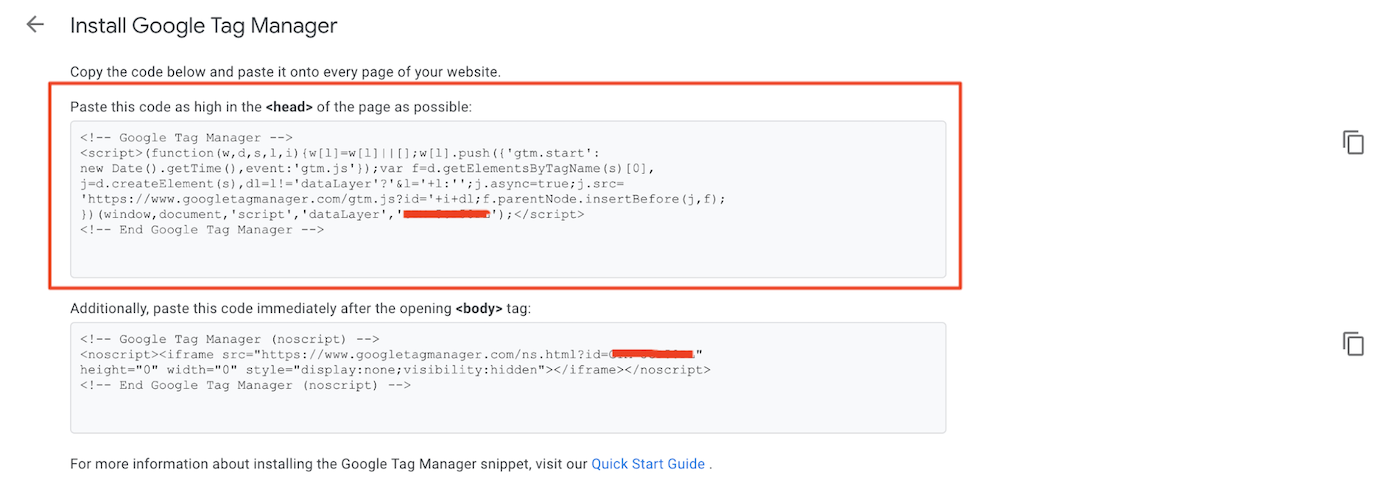Viewport: 1400px width, 491px height.
Task: Click inside the noscript body code box
Action: pyautogui.click(x=508, y=377)
